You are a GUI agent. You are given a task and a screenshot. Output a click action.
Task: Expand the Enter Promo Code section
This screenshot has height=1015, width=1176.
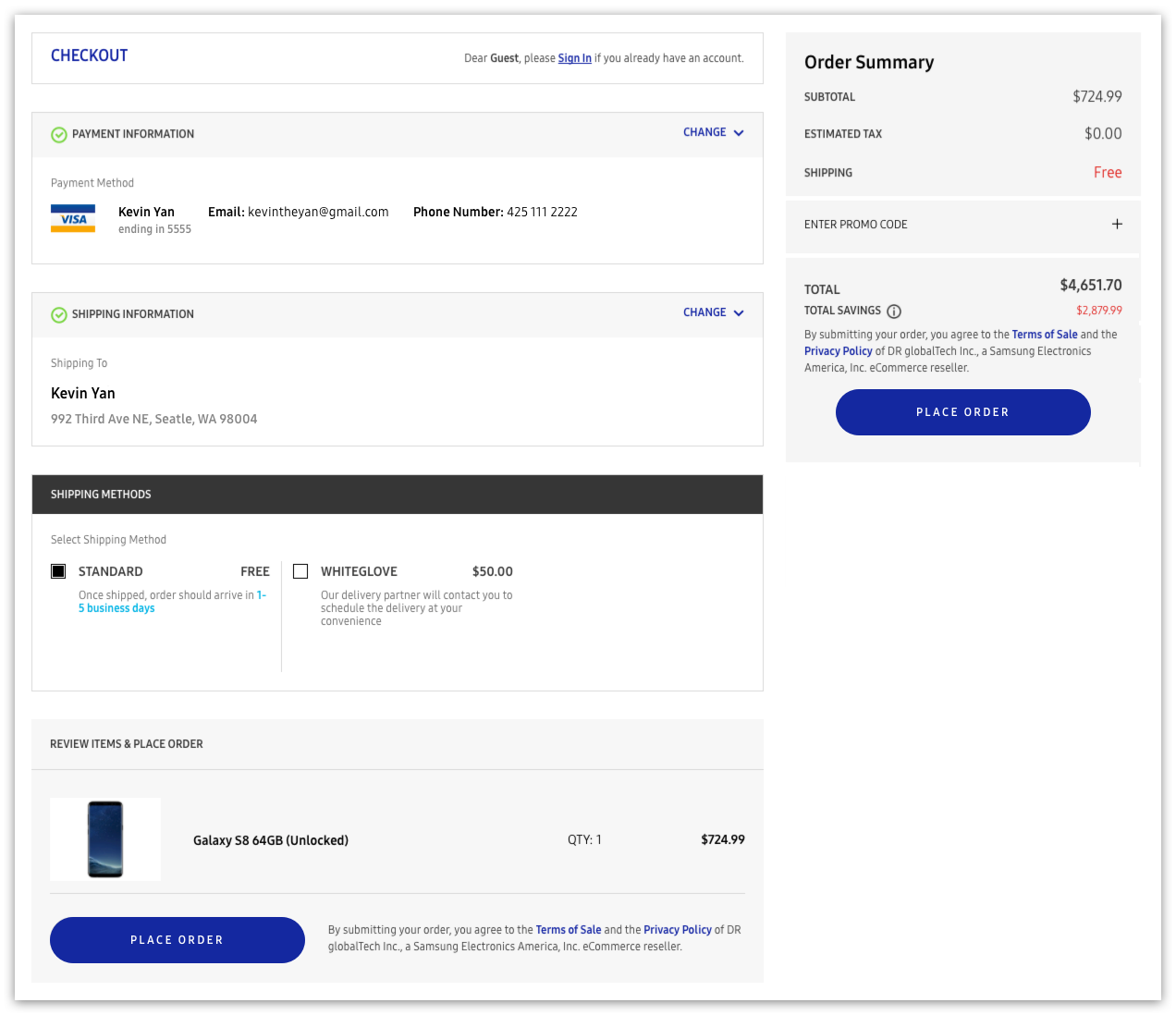click(x=856, y=225)
